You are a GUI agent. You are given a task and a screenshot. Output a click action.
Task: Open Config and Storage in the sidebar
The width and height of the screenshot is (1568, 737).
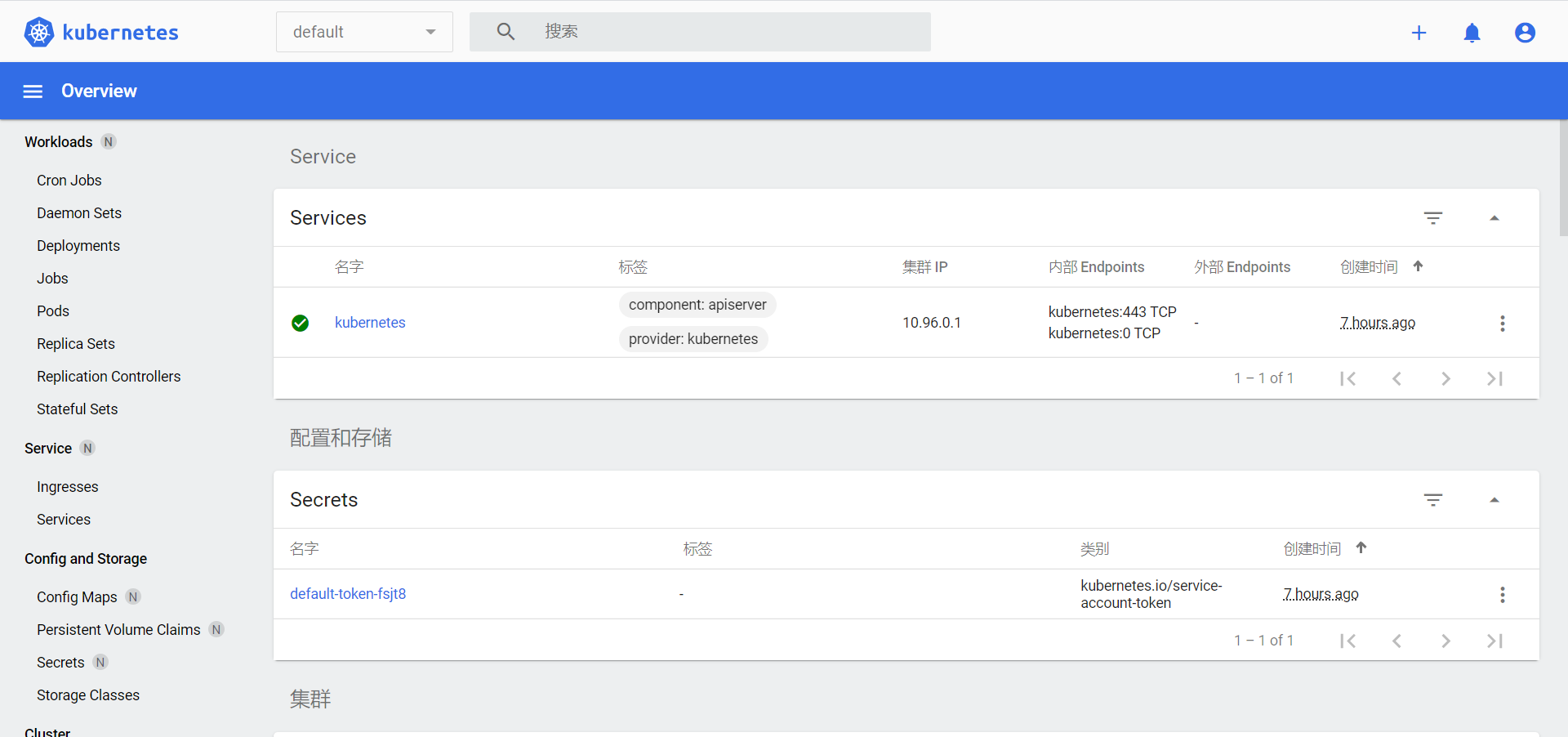[x=86, y=559]
